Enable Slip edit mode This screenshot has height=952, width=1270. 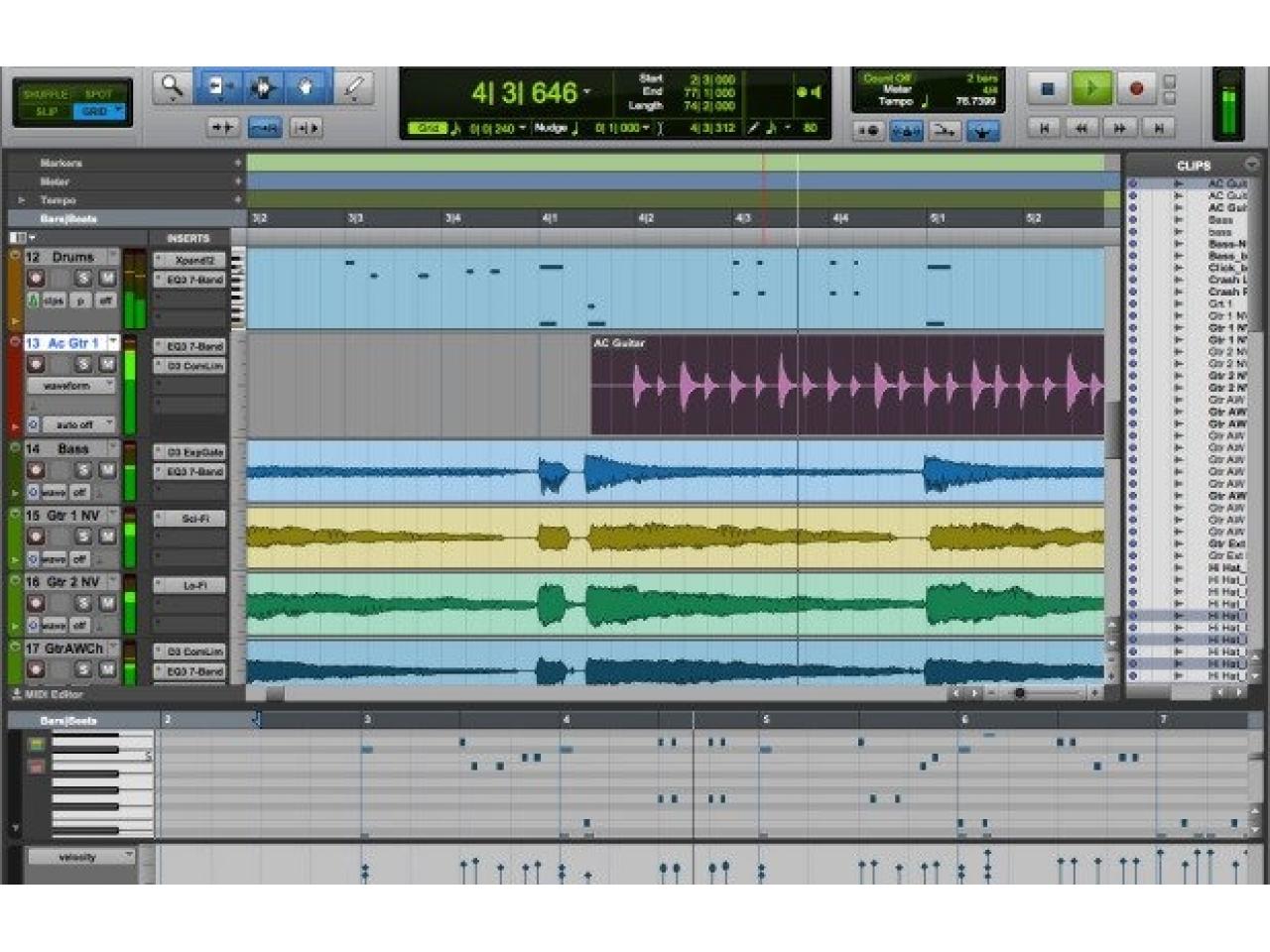point(46,111)
